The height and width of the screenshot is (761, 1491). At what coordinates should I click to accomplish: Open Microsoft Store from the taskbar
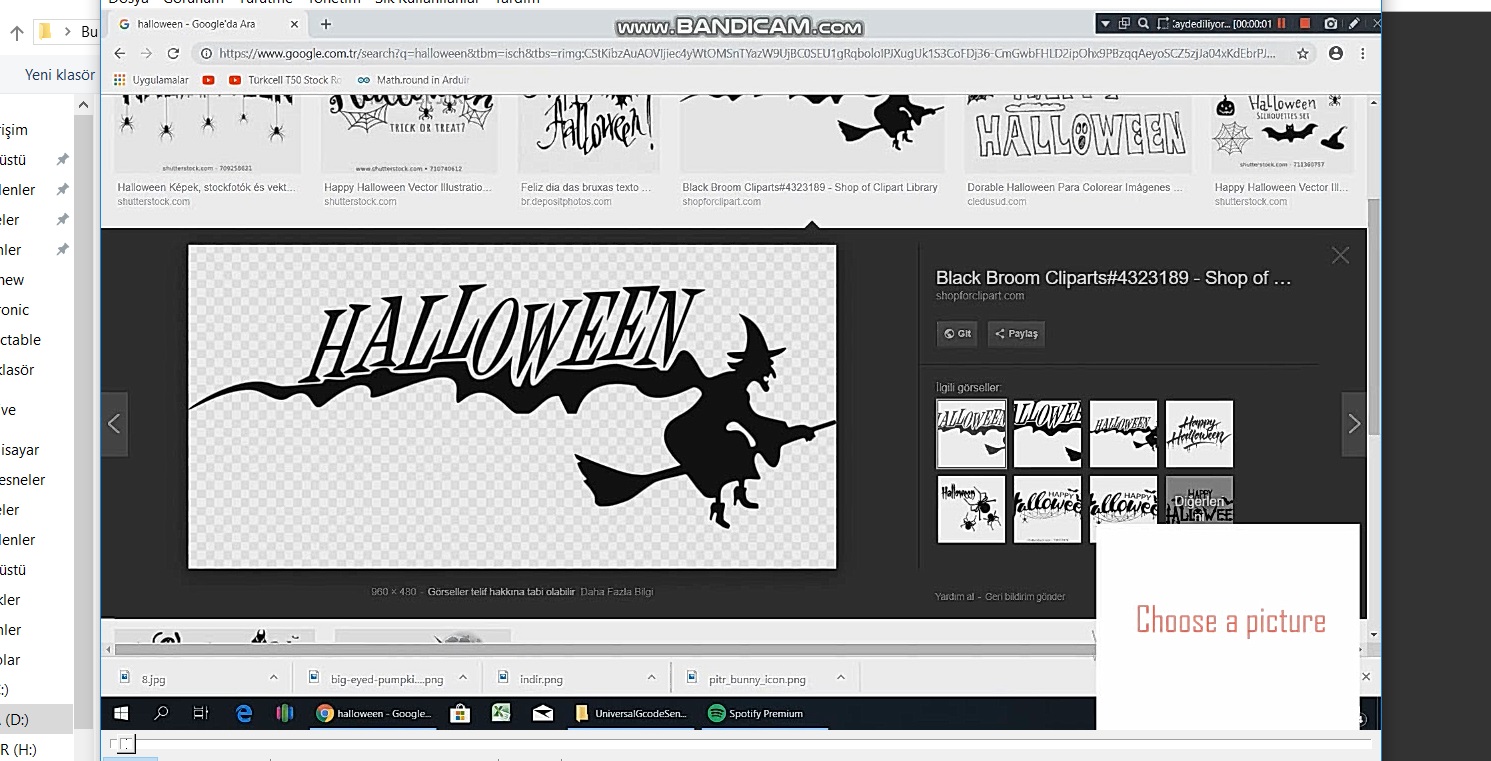(x=460, y=713)
